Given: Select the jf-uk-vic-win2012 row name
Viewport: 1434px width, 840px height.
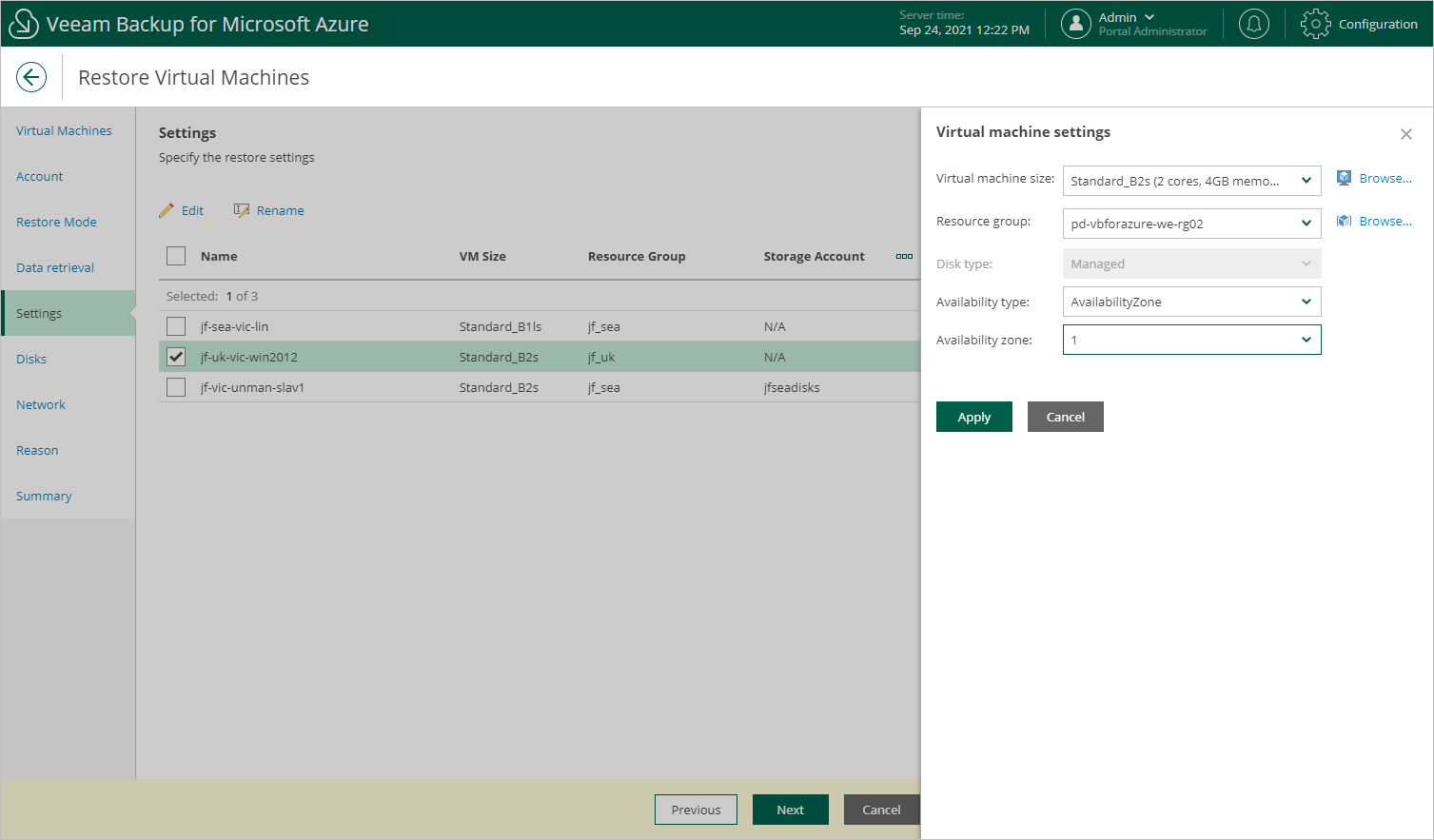Looking at the screenshot, I should coord(248,357).
